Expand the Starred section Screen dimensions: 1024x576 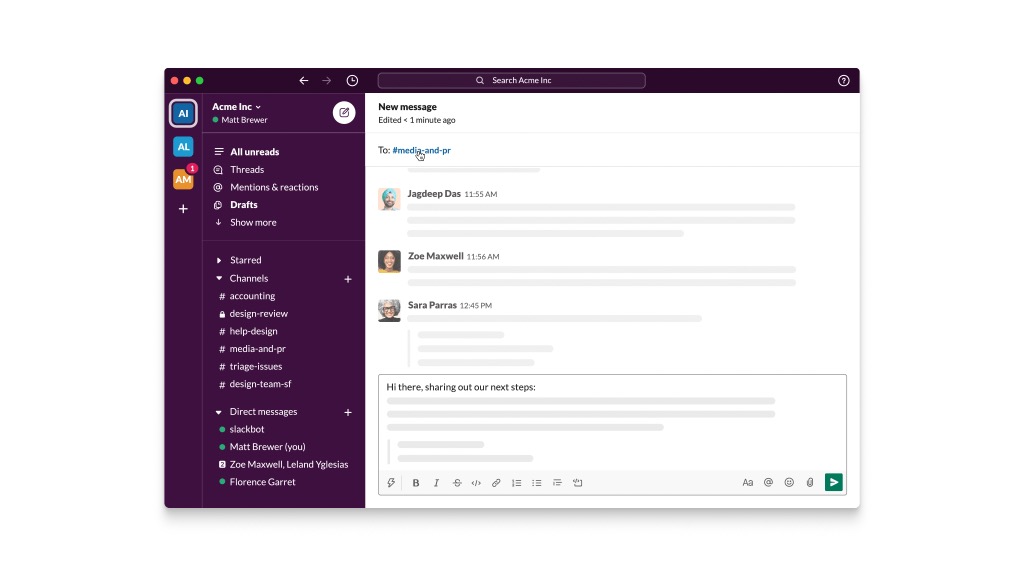[219, 260]
